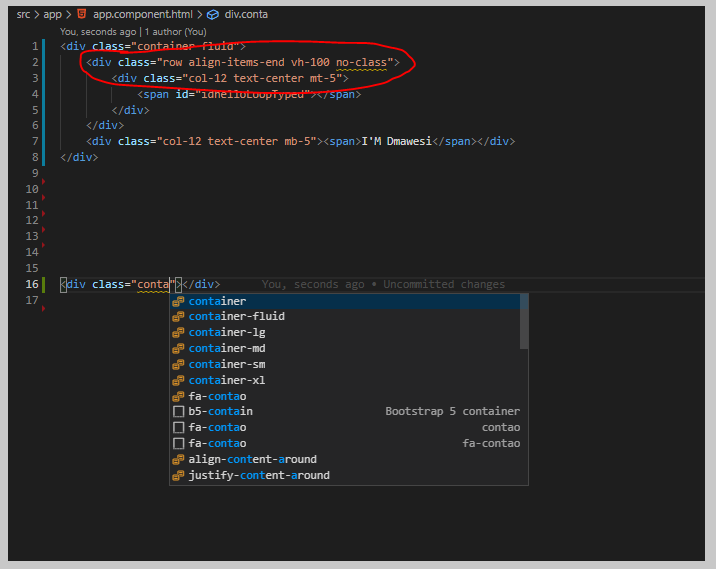
Task: Click class icon beside "container-lg"
Action: coord(178,332)
